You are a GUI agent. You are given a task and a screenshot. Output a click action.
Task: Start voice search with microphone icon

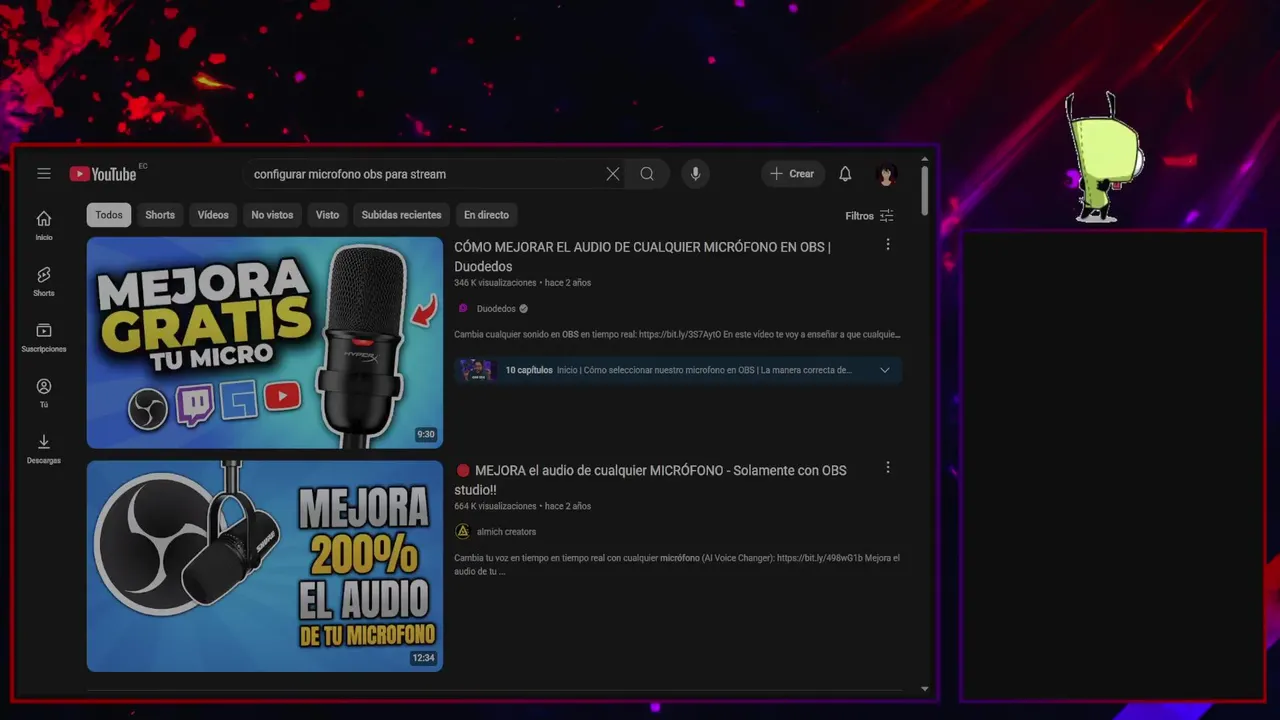pos(695,174)
